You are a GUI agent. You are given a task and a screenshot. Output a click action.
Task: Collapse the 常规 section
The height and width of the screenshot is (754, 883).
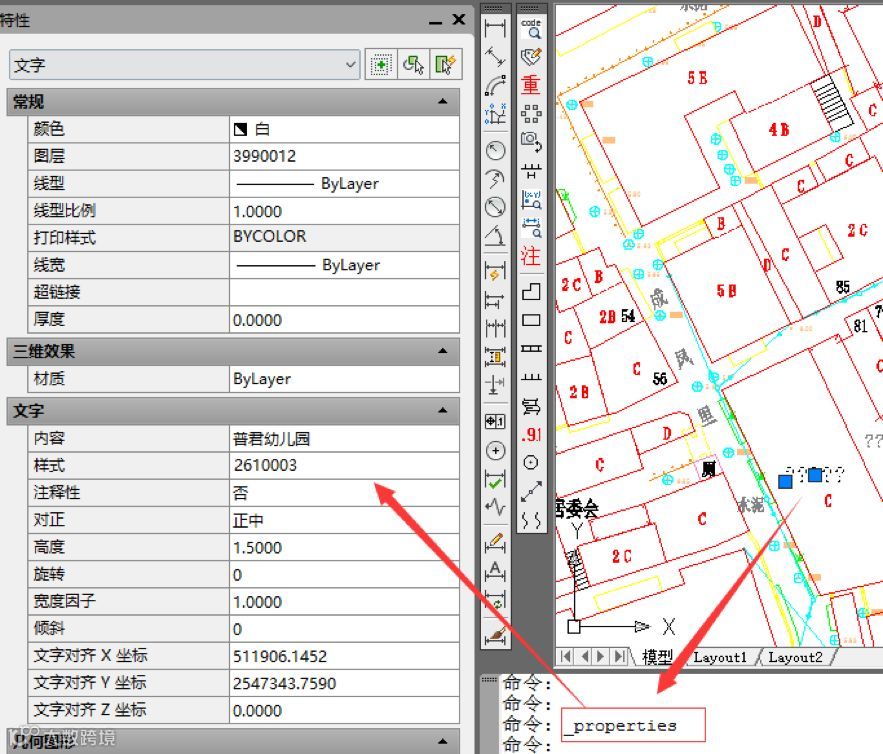pyautogui.click(x=443, y=102)
